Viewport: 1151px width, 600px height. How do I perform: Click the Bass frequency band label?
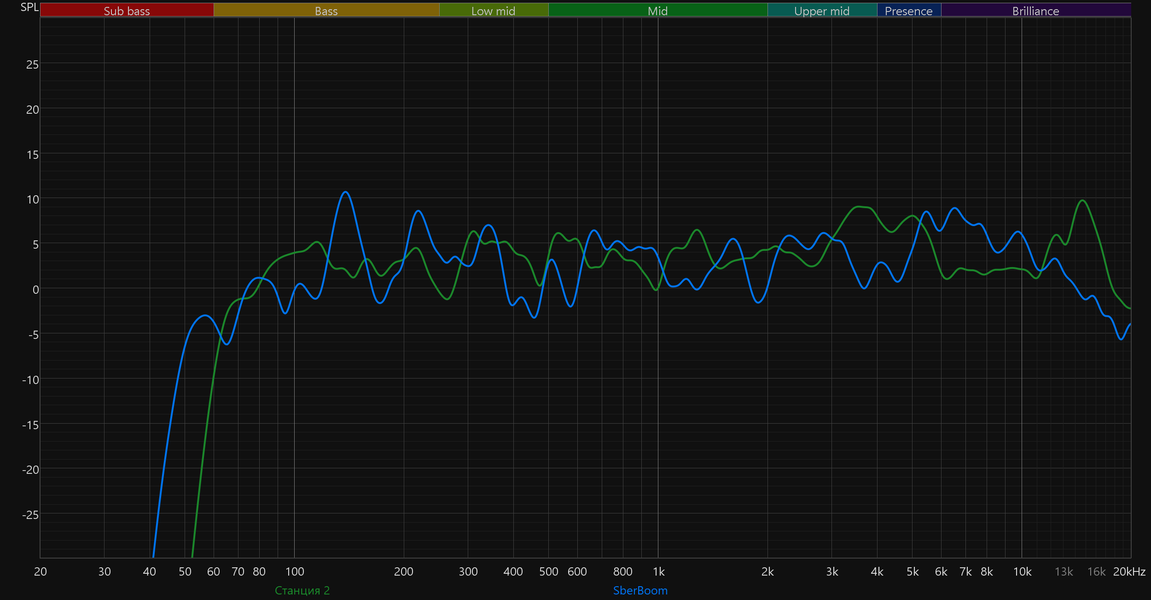[327, 10]
